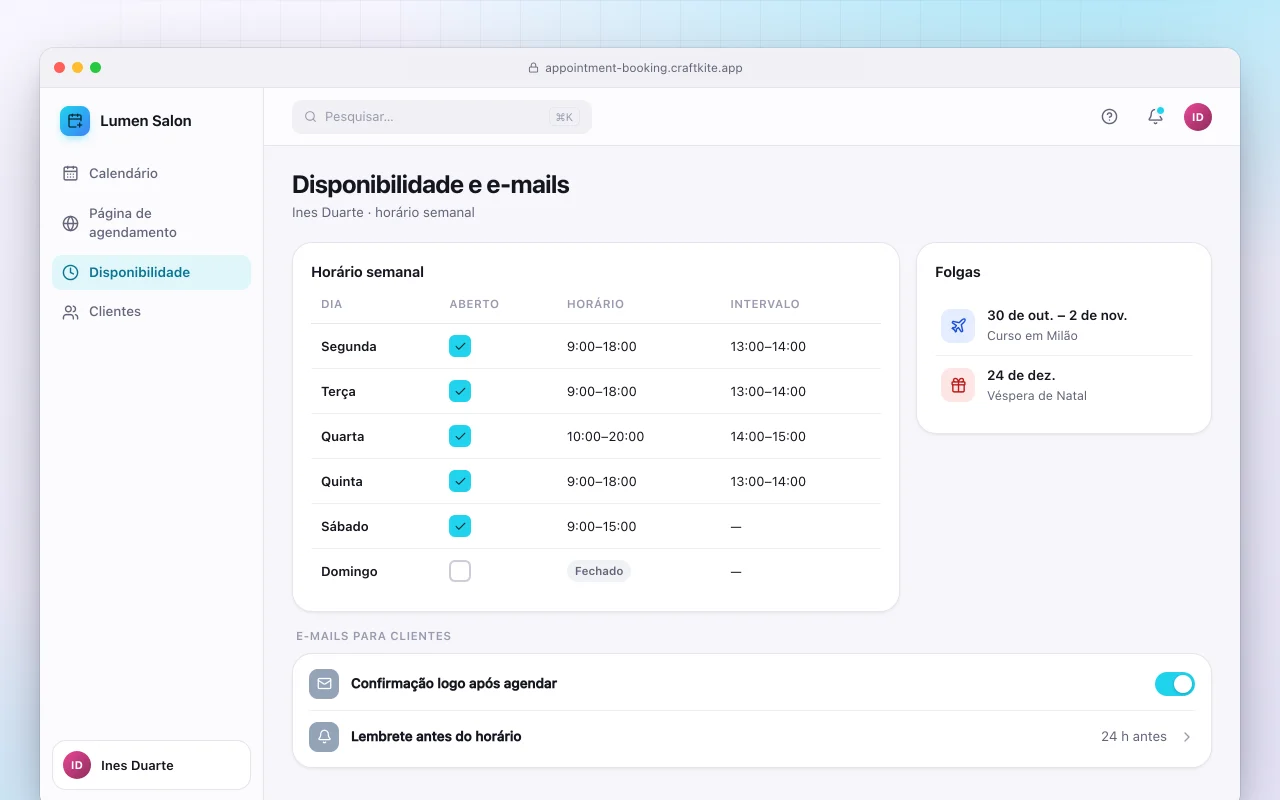Viewport: 1280px width, 800px height.
Task: Uncheck the Quinta open checkbox
Action: coord(460,481)
